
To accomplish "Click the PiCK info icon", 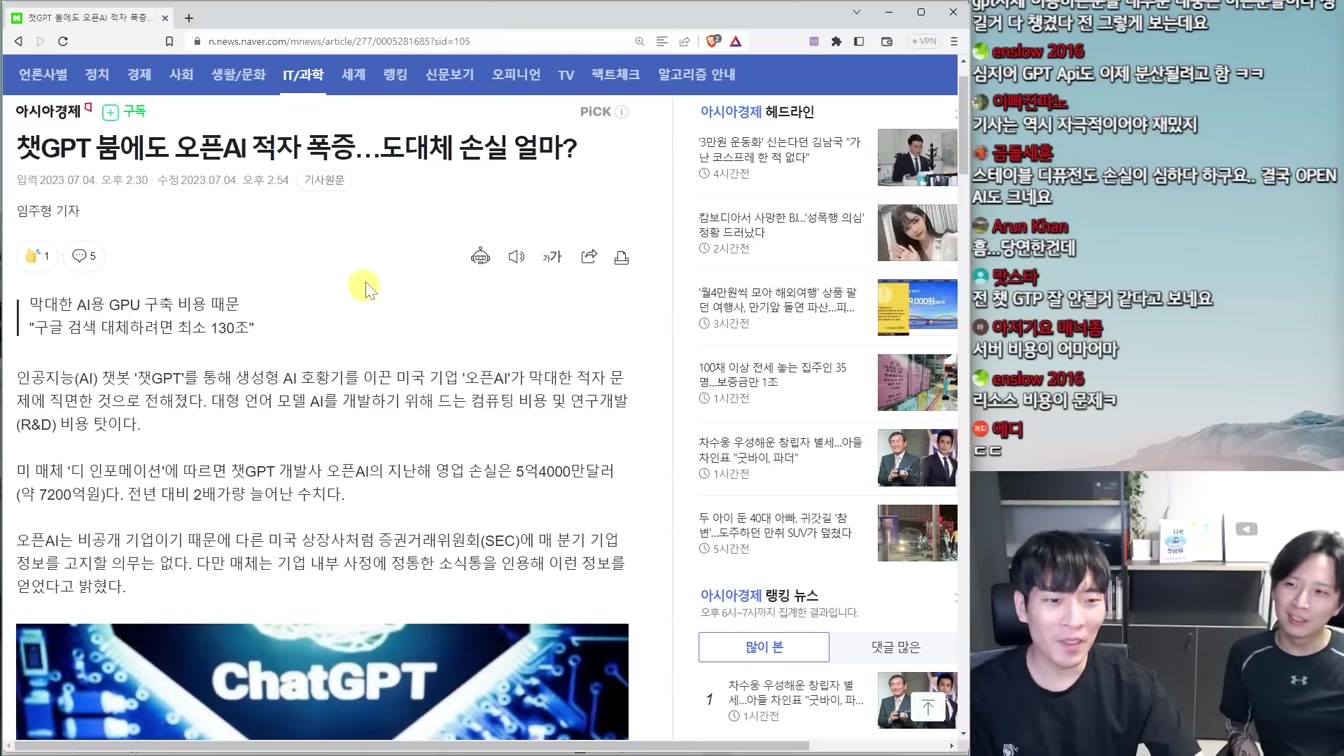I will tap(622, 112).
